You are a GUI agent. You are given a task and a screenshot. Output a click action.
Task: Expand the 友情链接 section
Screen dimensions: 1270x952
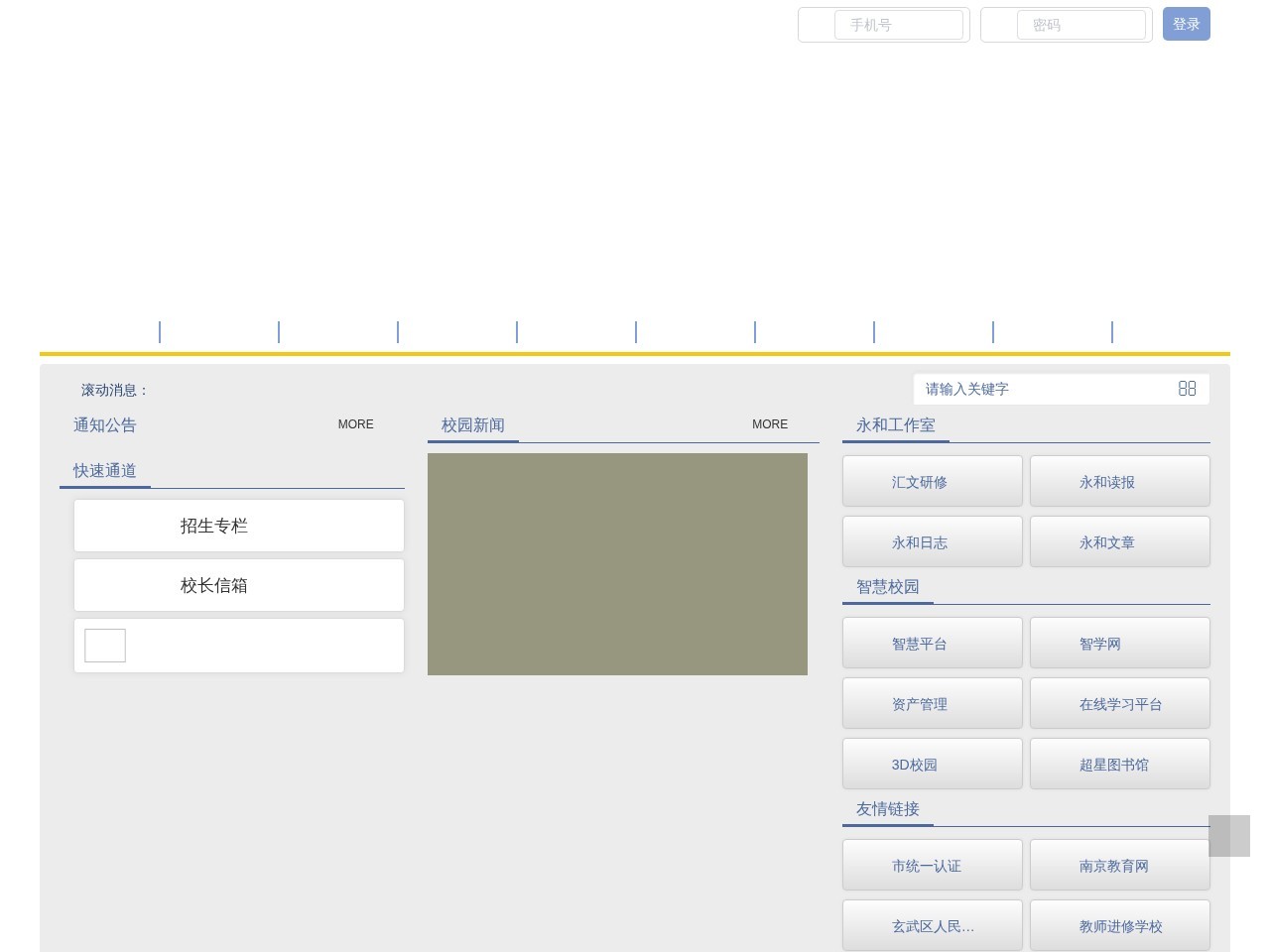tap(886, 809)
